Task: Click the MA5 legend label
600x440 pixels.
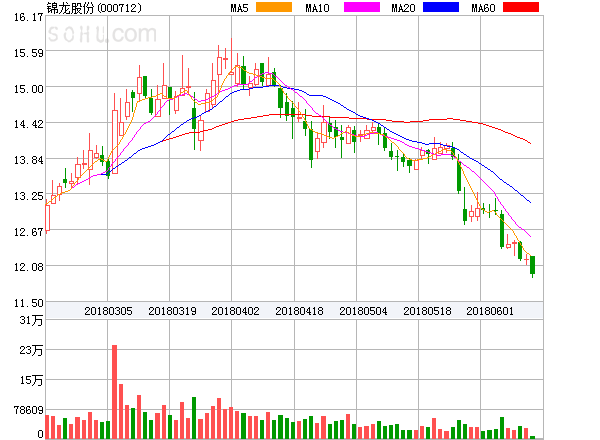Action: coord(240,8)
